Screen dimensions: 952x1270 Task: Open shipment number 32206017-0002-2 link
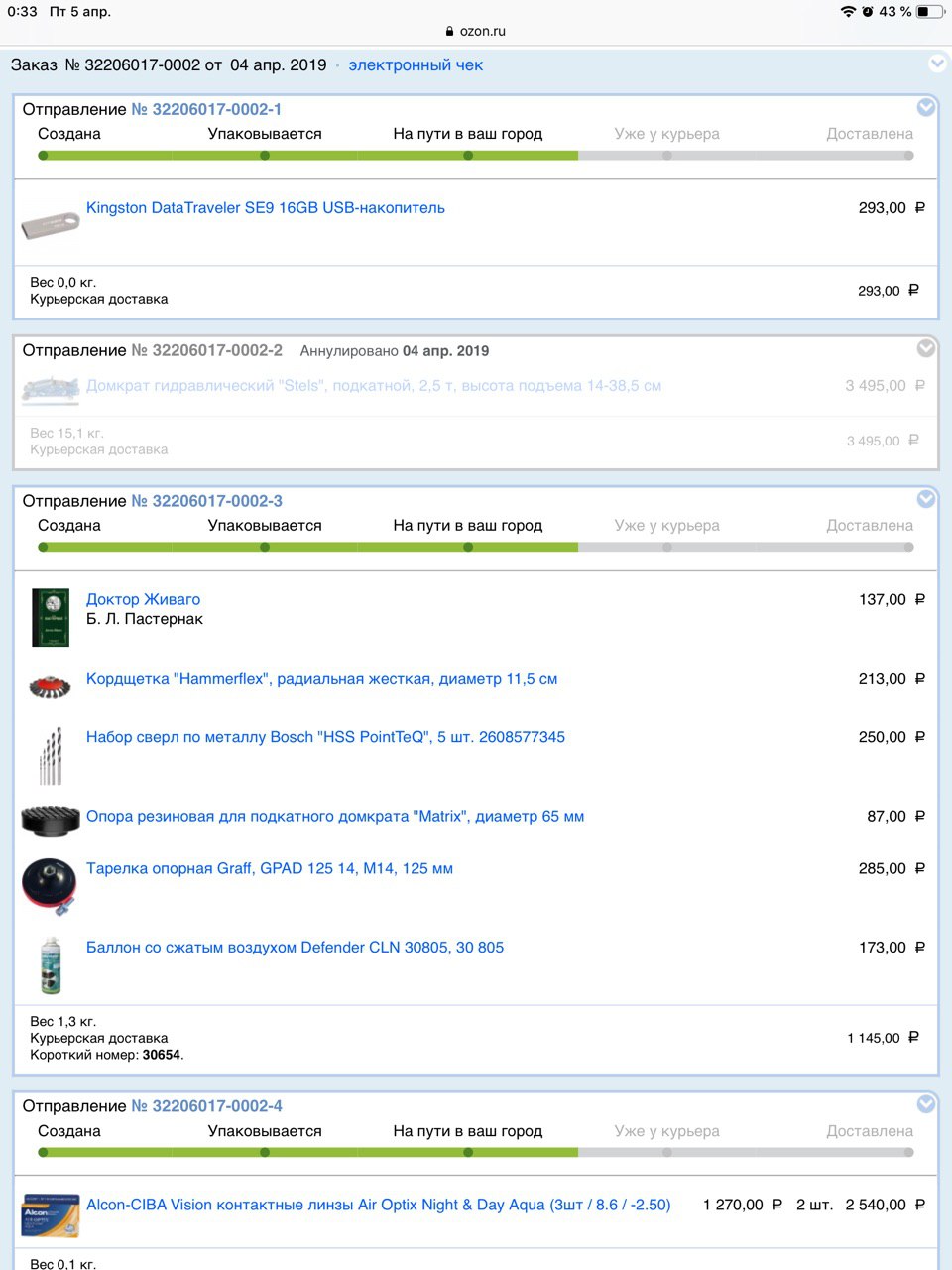click(x=207, y=351)
